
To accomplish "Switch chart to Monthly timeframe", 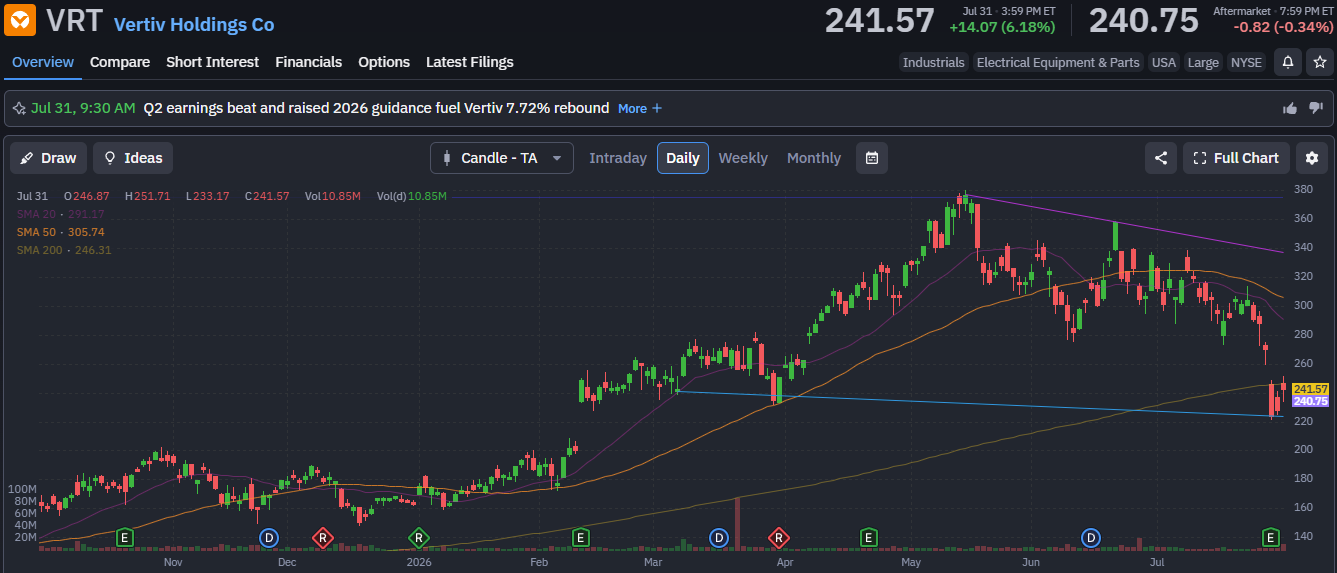I will [814, 158].
